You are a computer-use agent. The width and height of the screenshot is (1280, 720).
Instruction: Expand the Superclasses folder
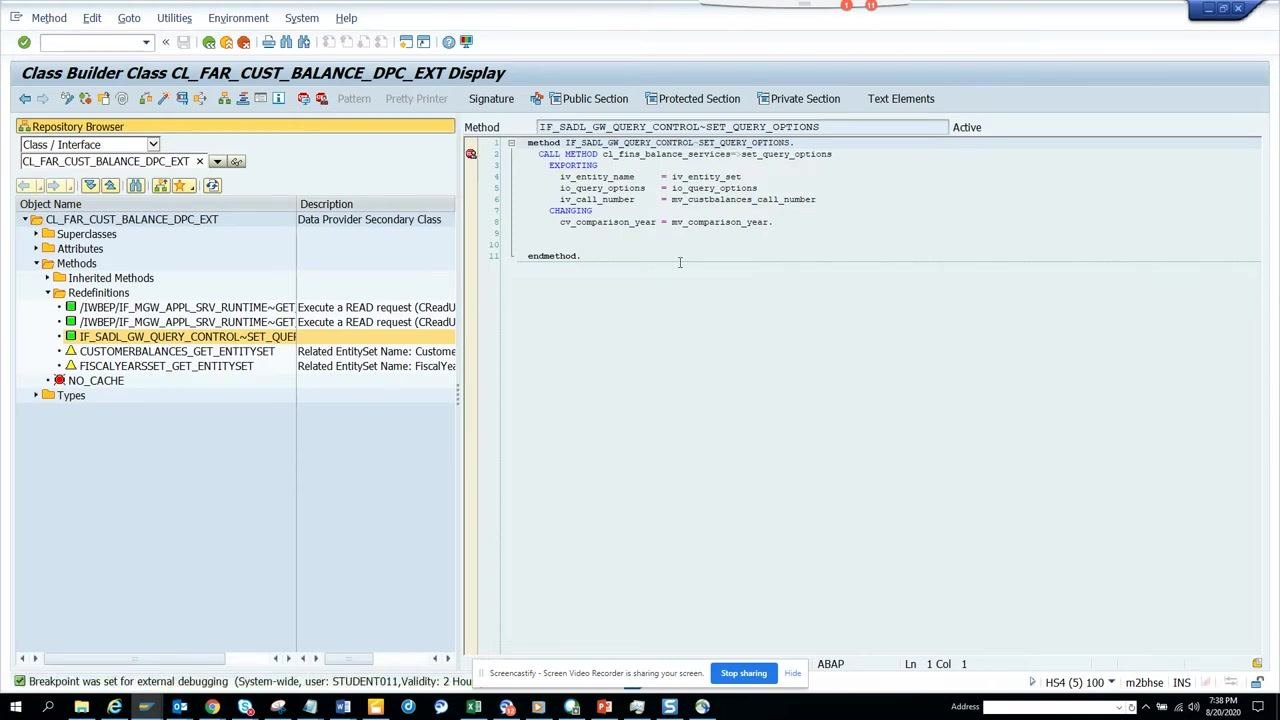tap(36, 234)
